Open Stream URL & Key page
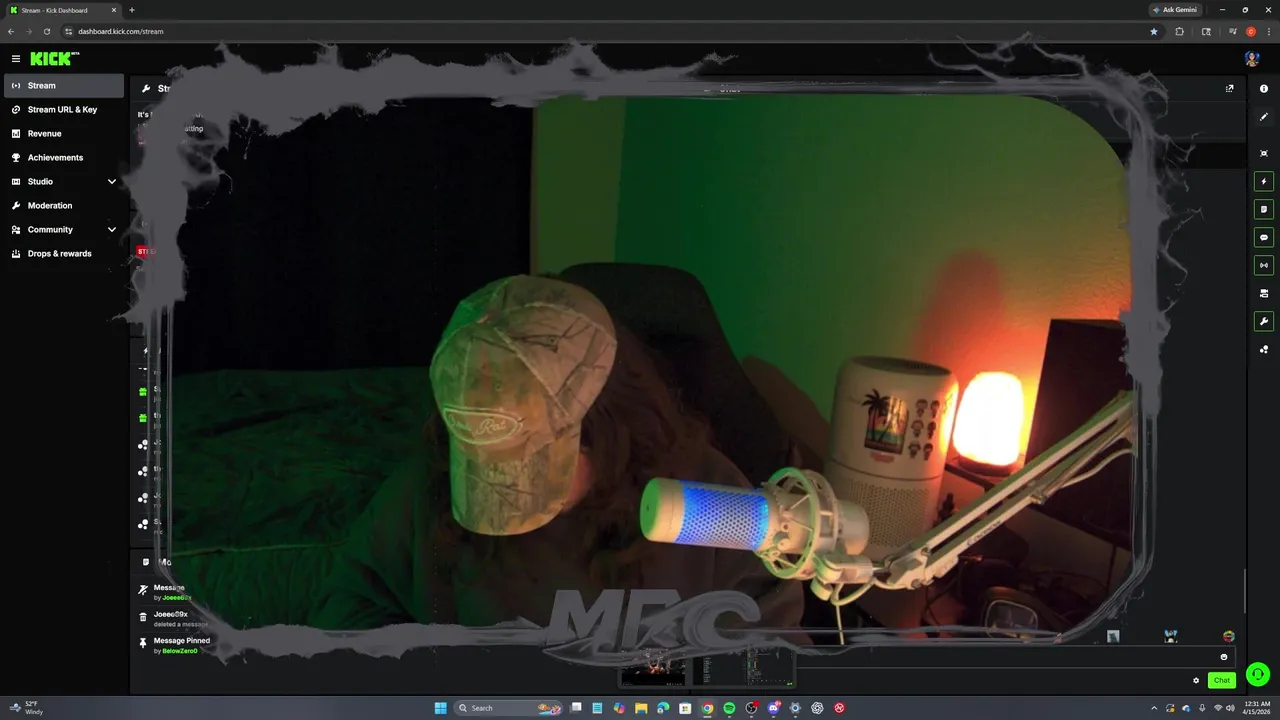This screenshot has height=720, width=1280. coord(64,110)
